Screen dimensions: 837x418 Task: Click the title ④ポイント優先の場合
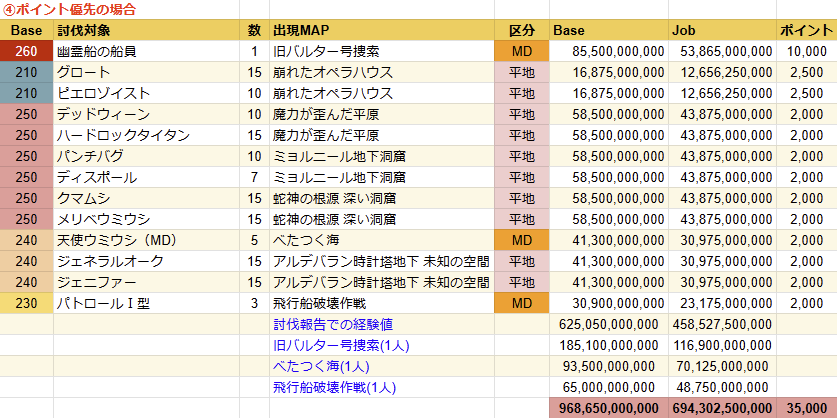(69, 9)
